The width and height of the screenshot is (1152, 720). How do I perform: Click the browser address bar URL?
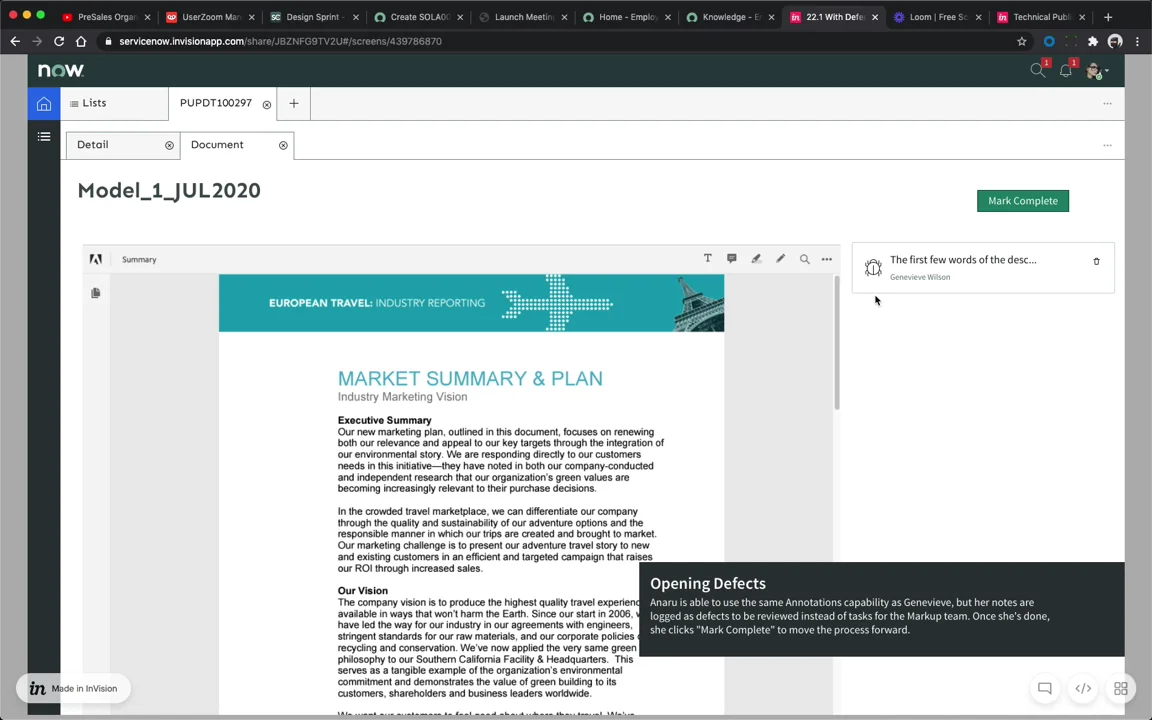(280, 41)
